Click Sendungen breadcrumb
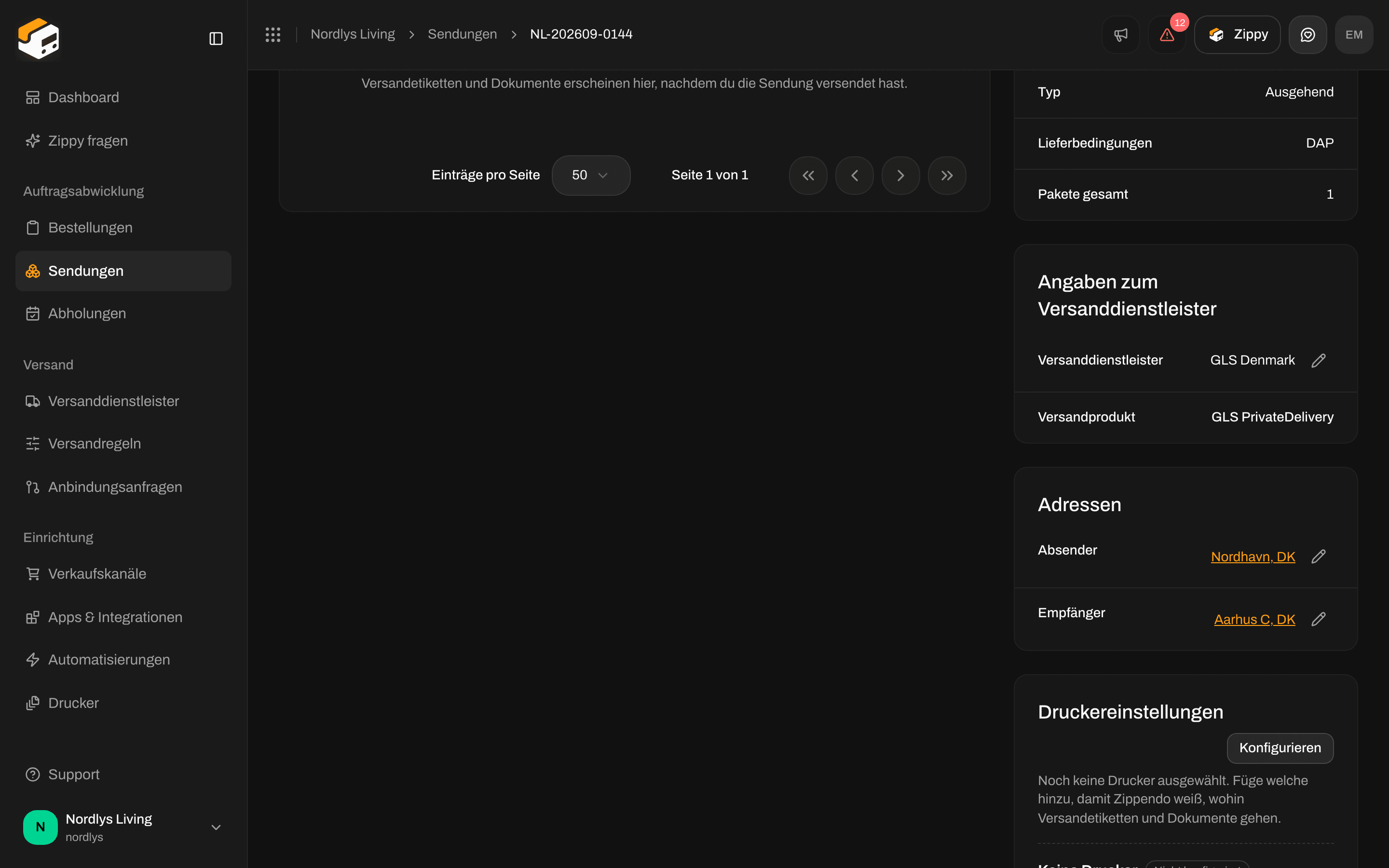The height and width of the screenshot is (868, 1389). pos(462,34)
